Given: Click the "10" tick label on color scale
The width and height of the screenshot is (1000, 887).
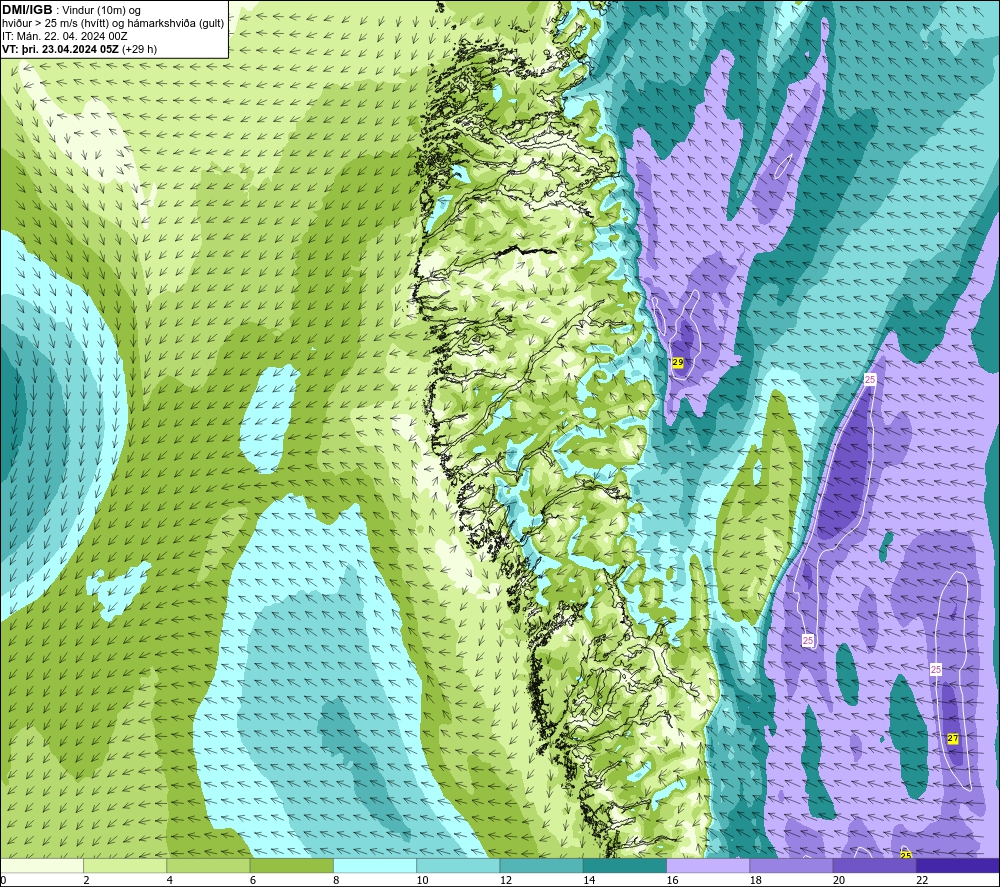Looking at the screenshot, I should pyautogui.click(x=423, y=880).
